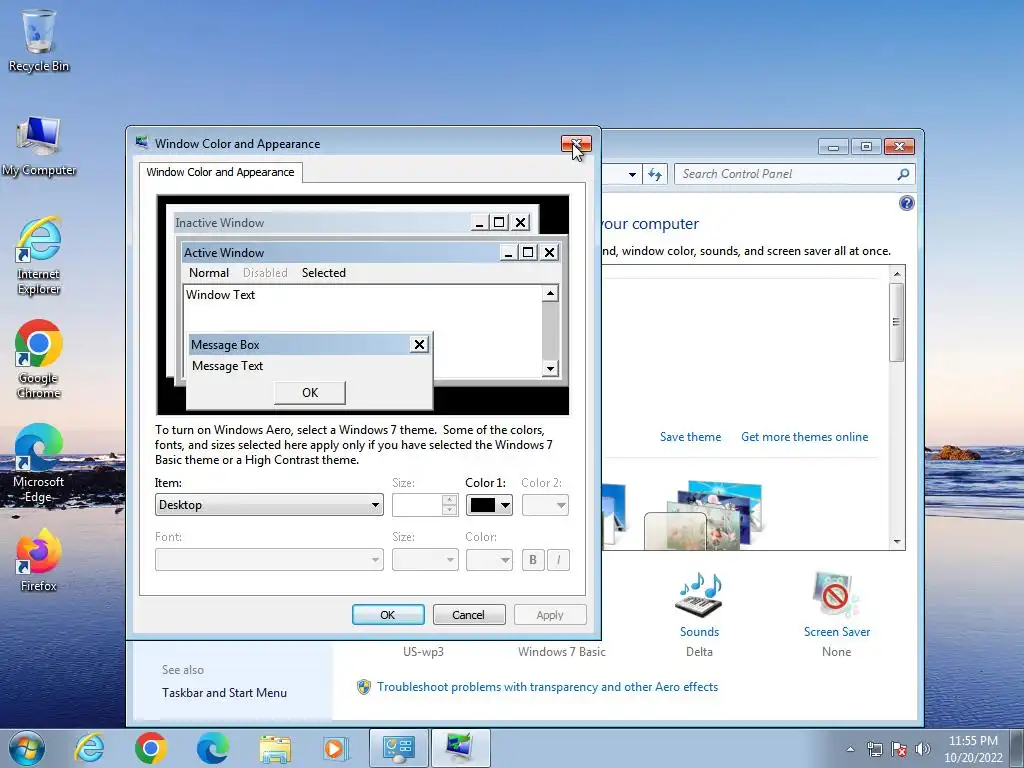Open the Recycle Bin desktop icon
1024x768 pixels.
pos(39,40)
